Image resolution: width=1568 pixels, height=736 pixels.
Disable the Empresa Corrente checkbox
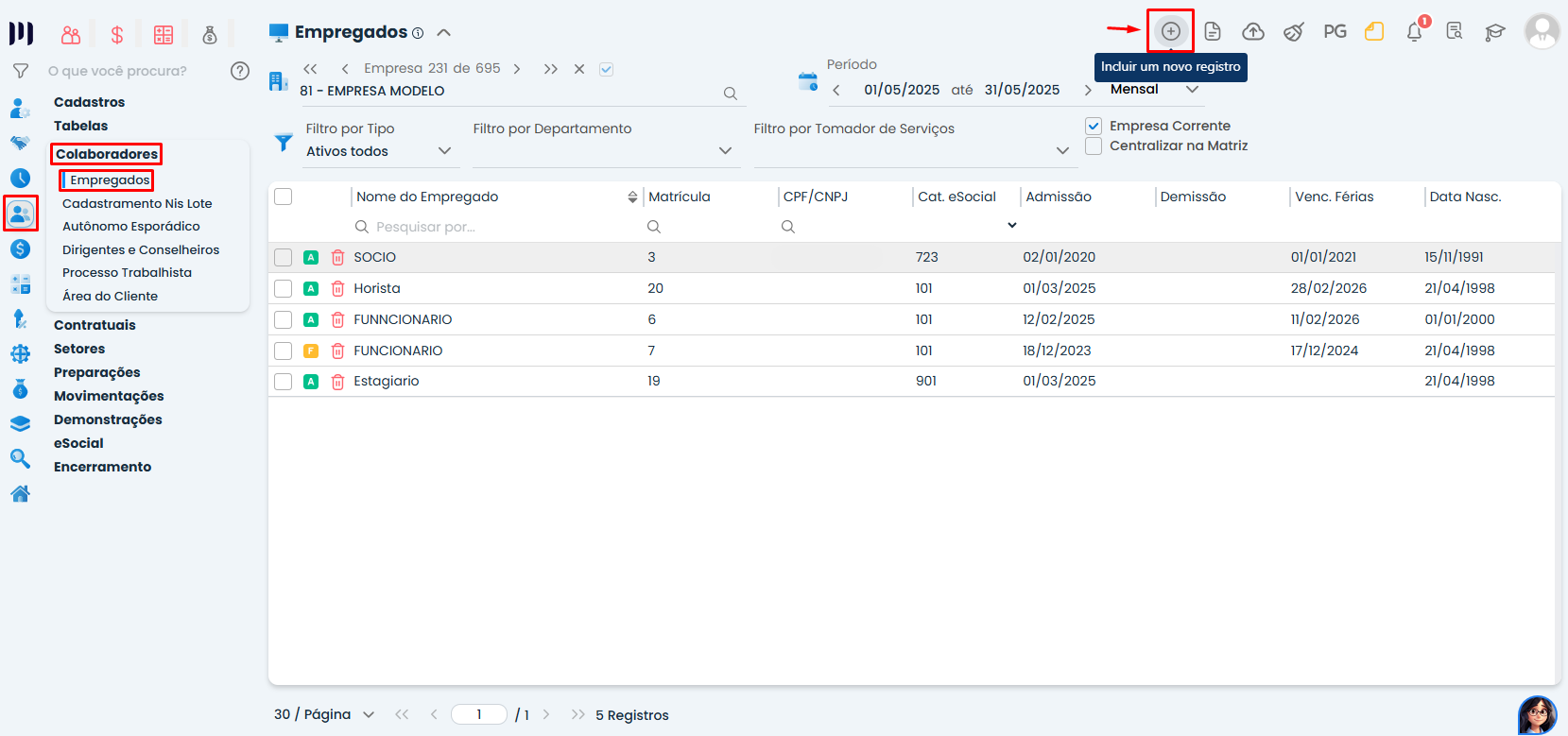tap(1094, 126)
